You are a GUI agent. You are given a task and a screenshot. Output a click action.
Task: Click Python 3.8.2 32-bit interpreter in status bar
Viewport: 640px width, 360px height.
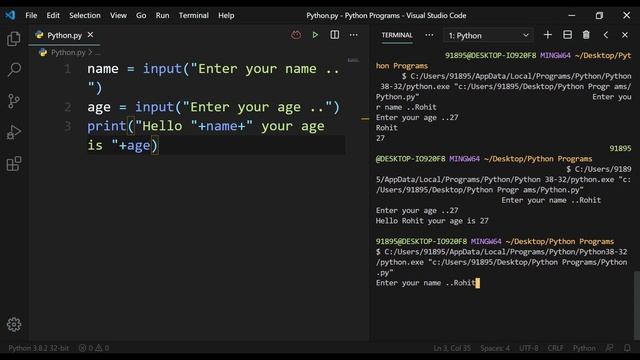pyautogui.click(x=39, y=348)
